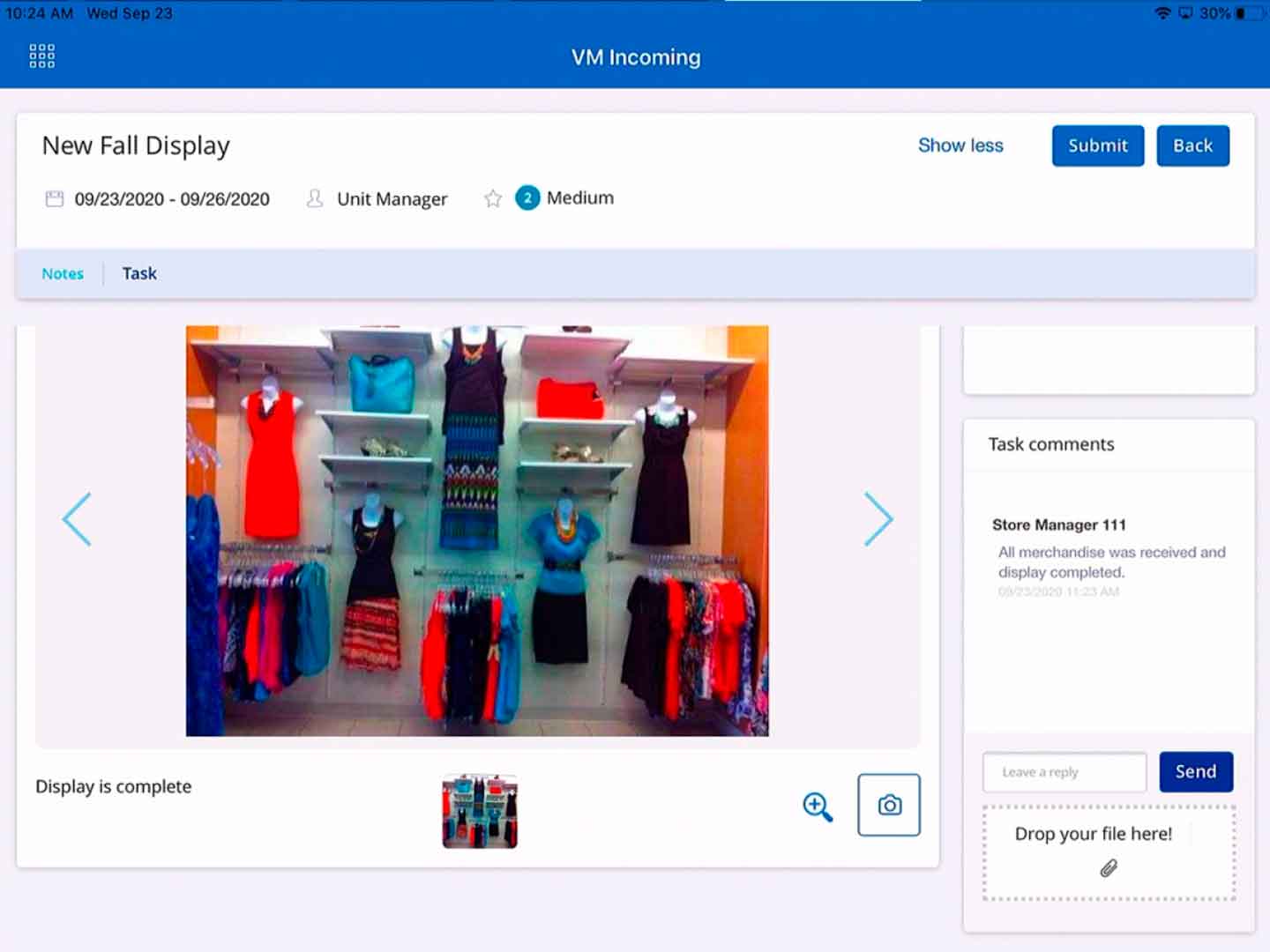Collapse details with Show less
1270x952 pixels.
tap(960, 145)
